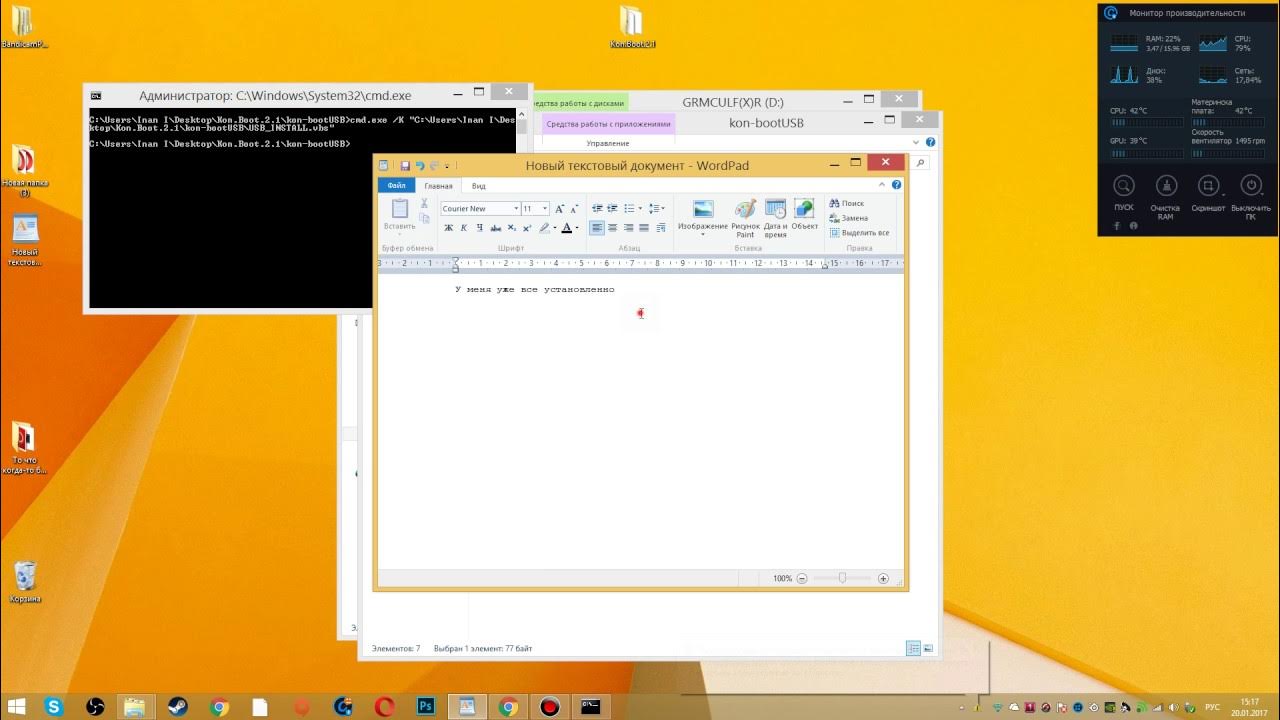1280x720 pixels.
Task: Click Средства работы с дисками tab
Action: click(579, 103)
